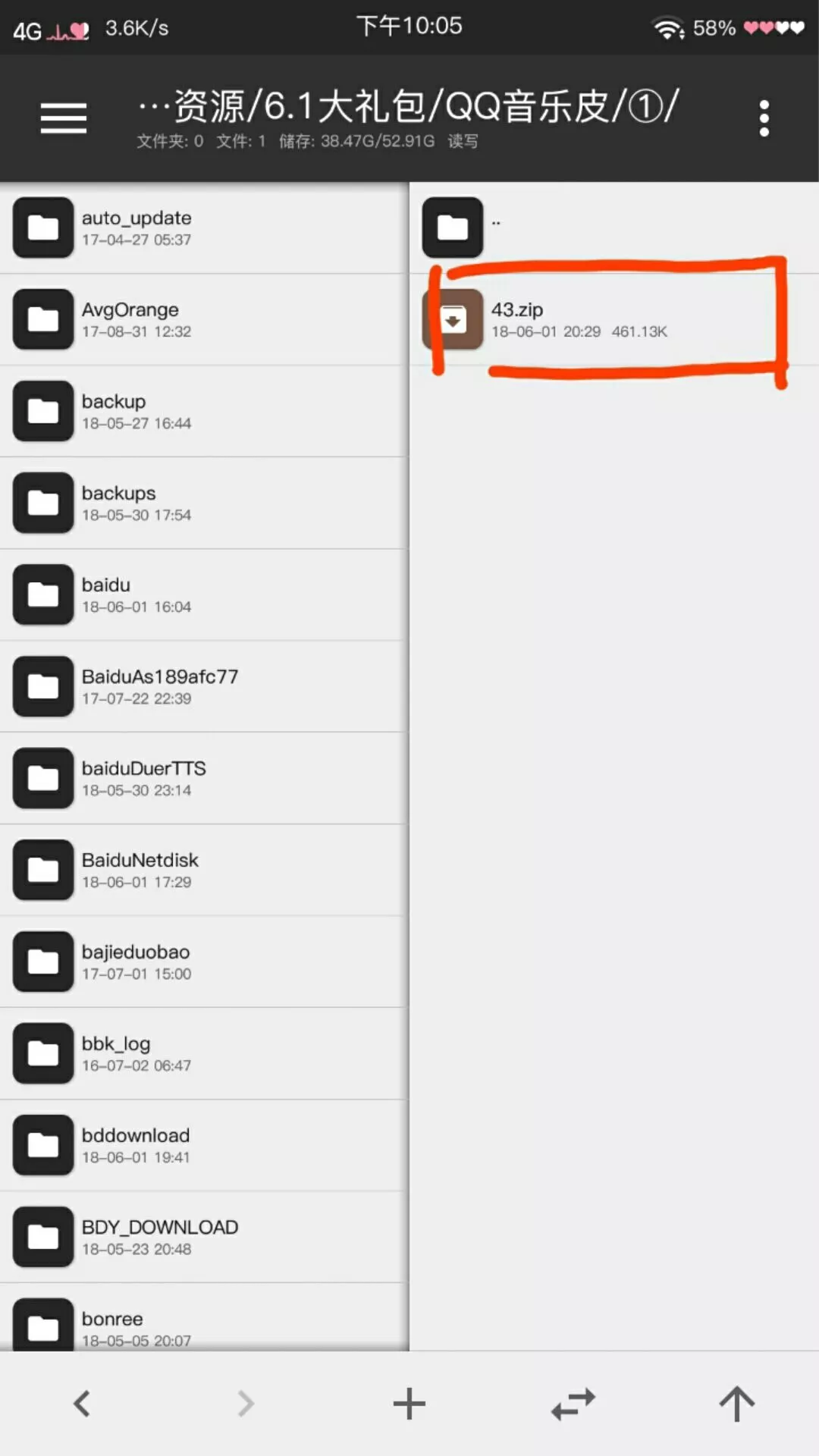The height and width of the screenshot is (1456, 819).
Task: Open the AvgOrange folder
Action: coord(204,319)
